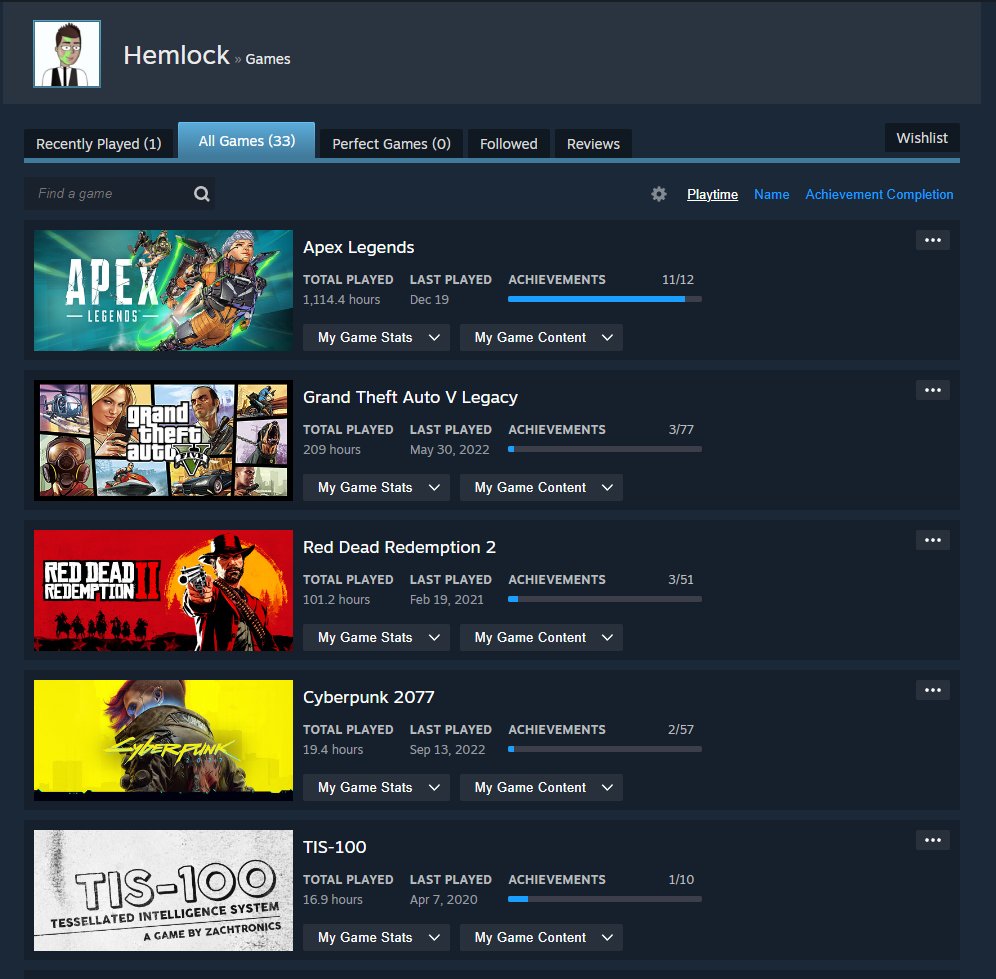Select the All Games (33) tab
This screenshot has width=996, height=979.
(x=246, y=140)
